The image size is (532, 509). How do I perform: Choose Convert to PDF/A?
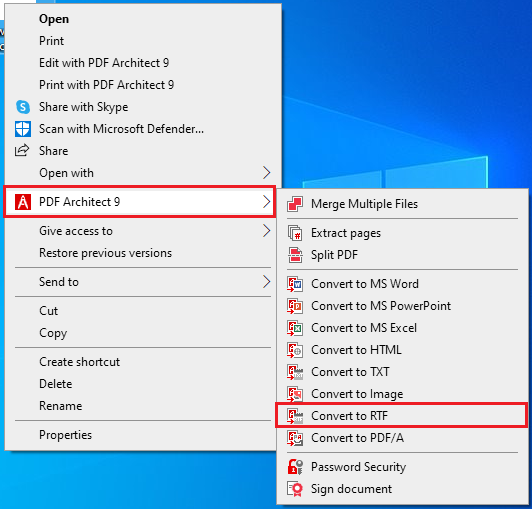click(x=402, y=438)
